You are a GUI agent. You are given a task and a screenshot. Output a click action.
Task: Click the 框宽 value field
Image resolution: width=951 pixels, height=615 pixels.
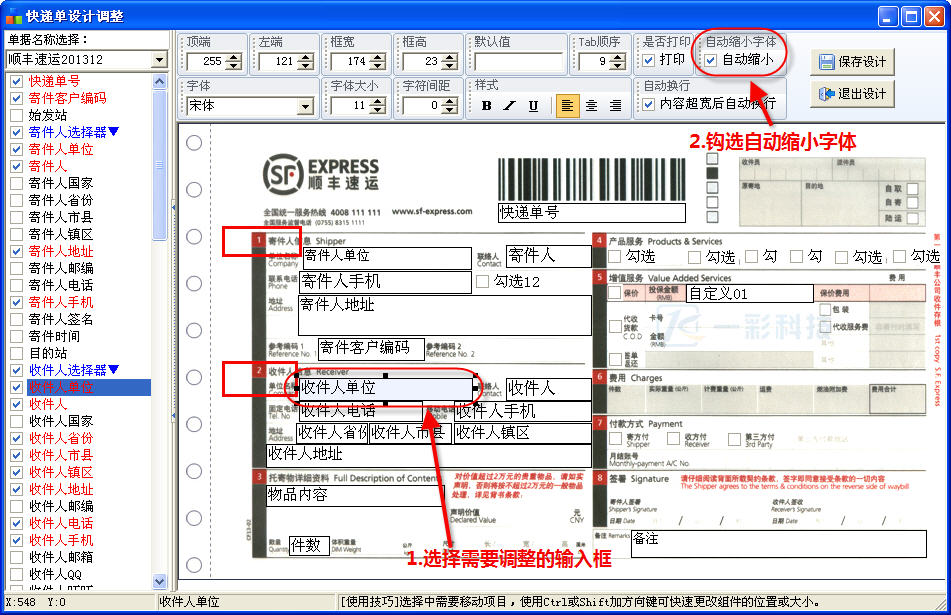[x=351, y=61]
